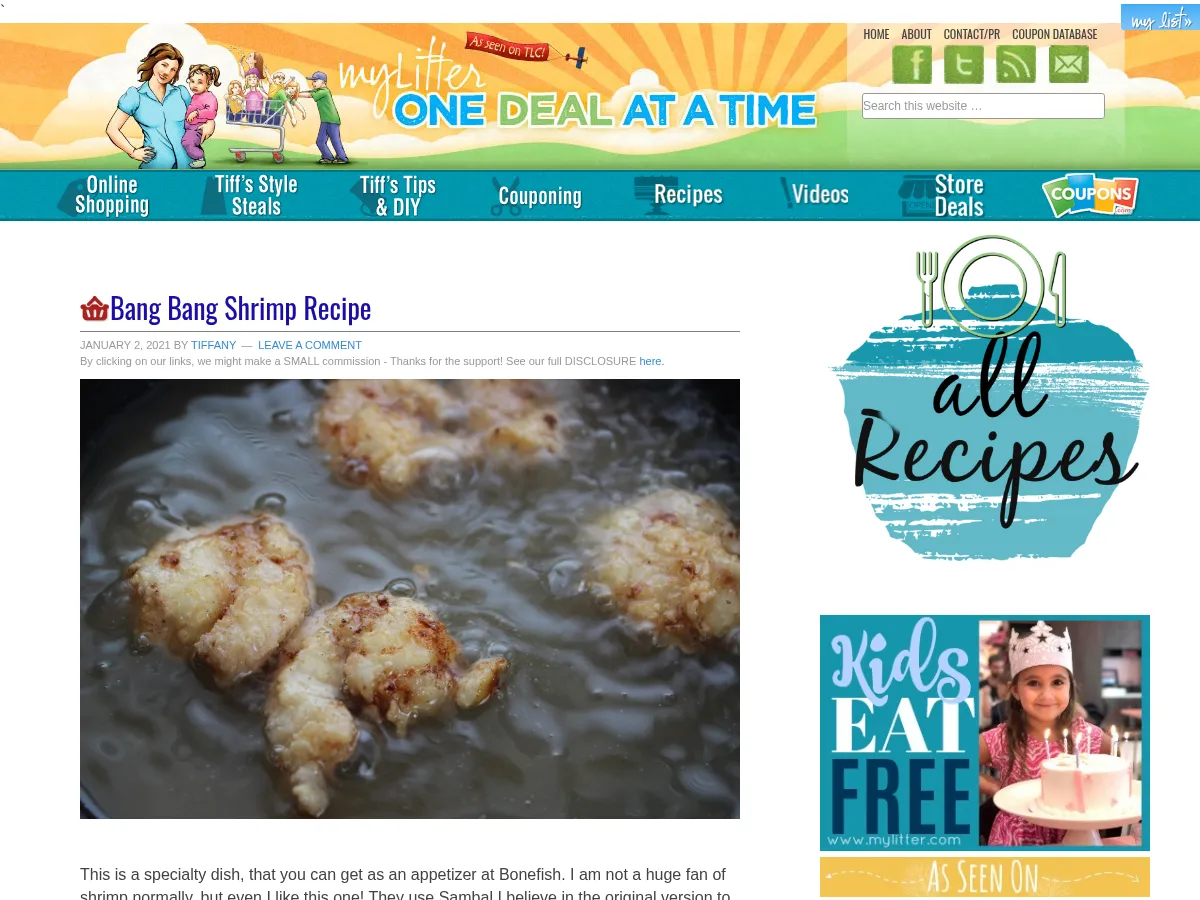Viewport: 1200px width, 900px height.
Task: Open the Recipes menu item
Action: (678, 195)
